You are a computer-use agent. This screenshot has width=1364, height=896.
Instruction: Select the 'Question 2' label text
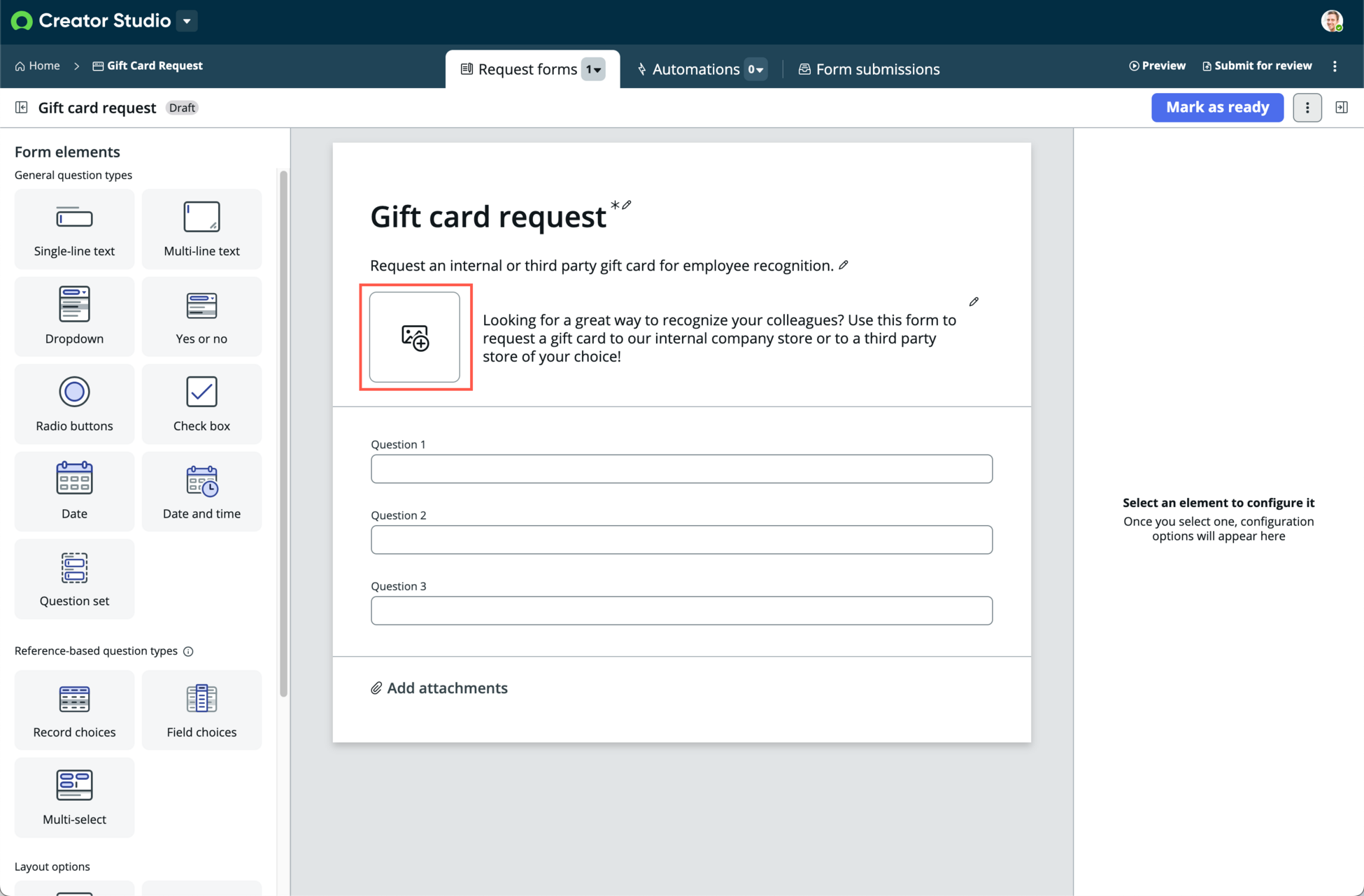398,515
